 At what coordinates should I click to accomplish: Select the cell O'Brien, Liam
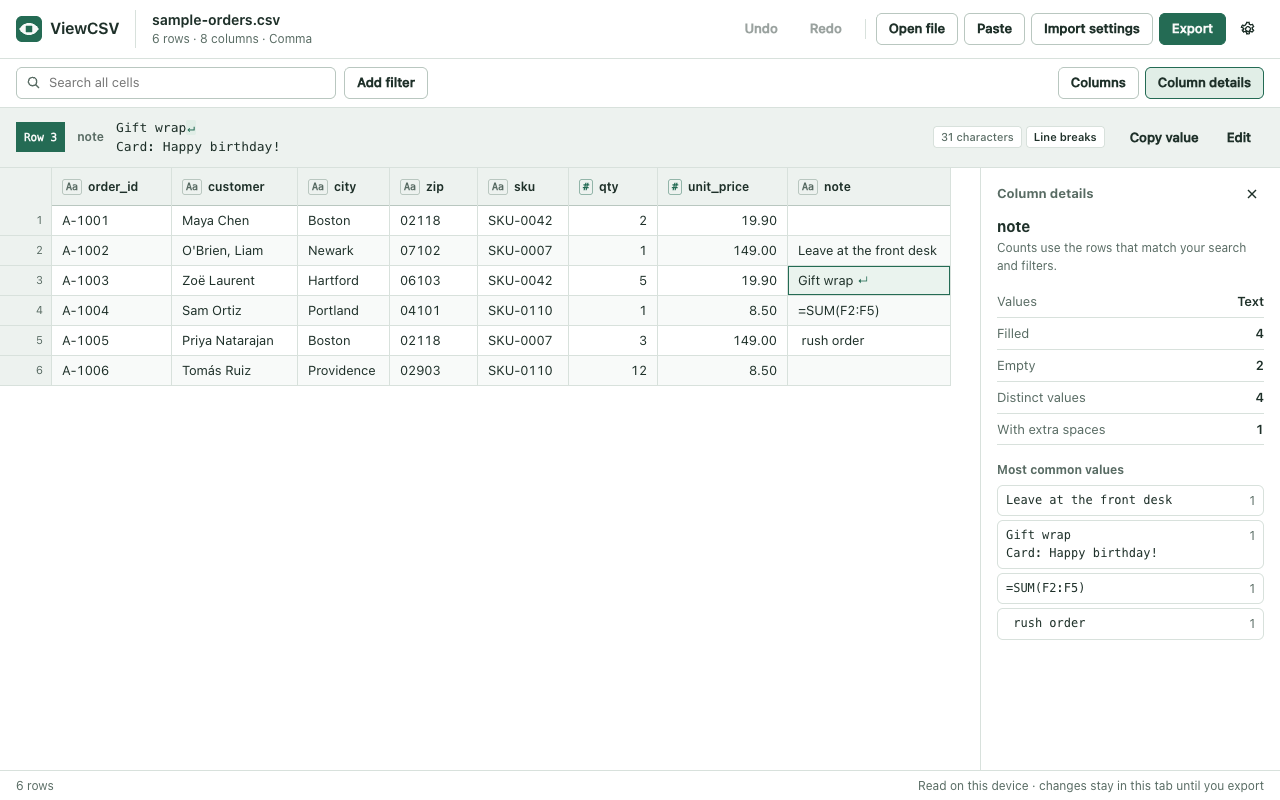point(235,251)
